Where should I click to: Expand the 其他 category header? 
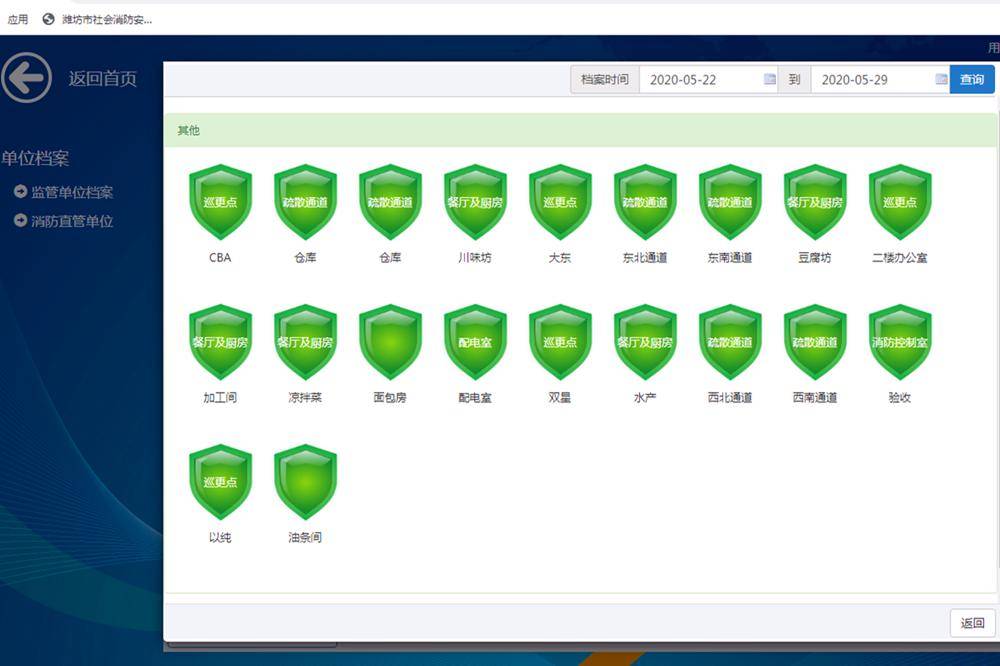(x=580, y=131)
